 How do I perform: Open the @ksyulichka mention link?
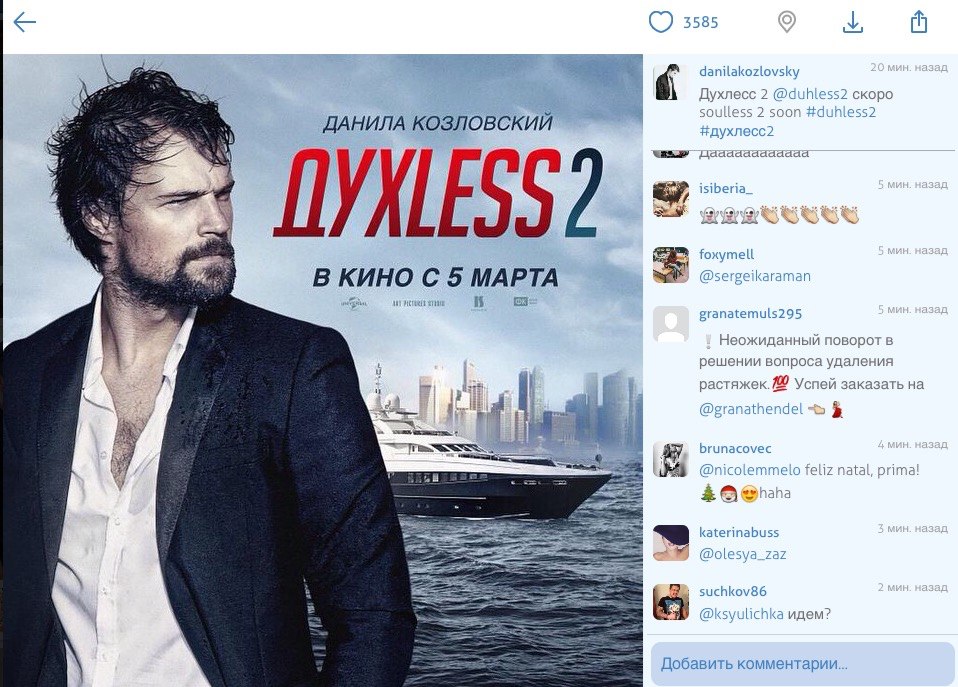coord(741,614)
